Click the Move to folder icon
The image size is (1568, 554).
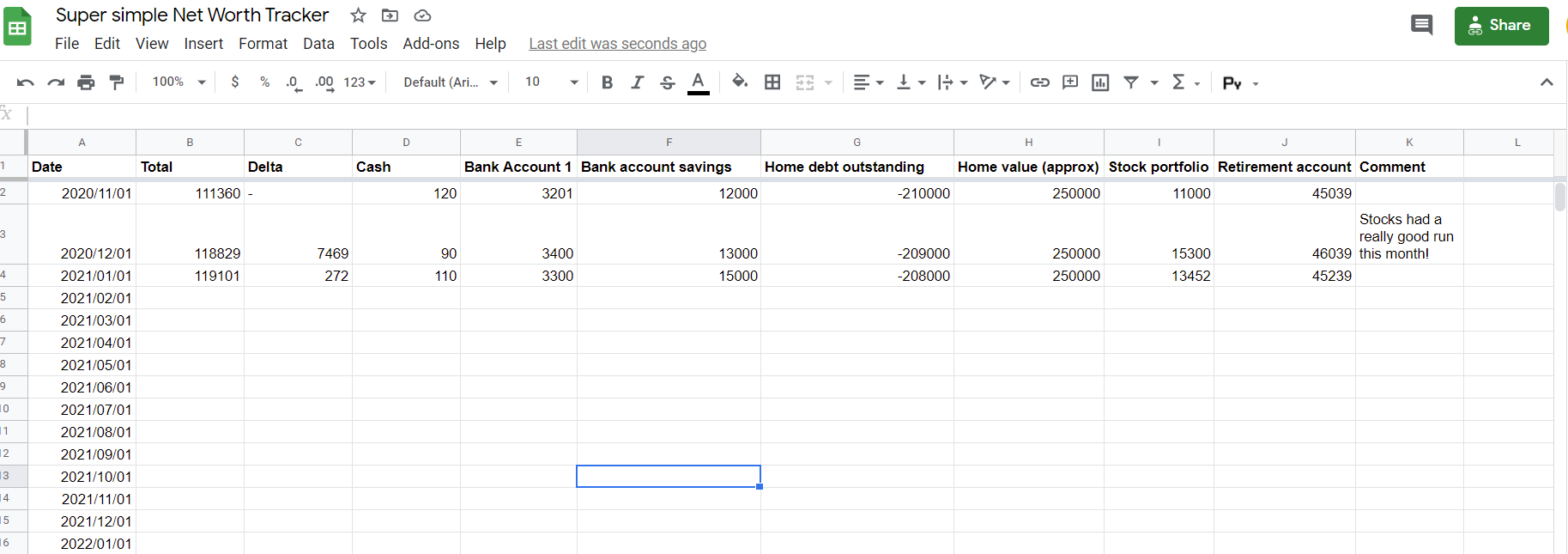(390, 15)
